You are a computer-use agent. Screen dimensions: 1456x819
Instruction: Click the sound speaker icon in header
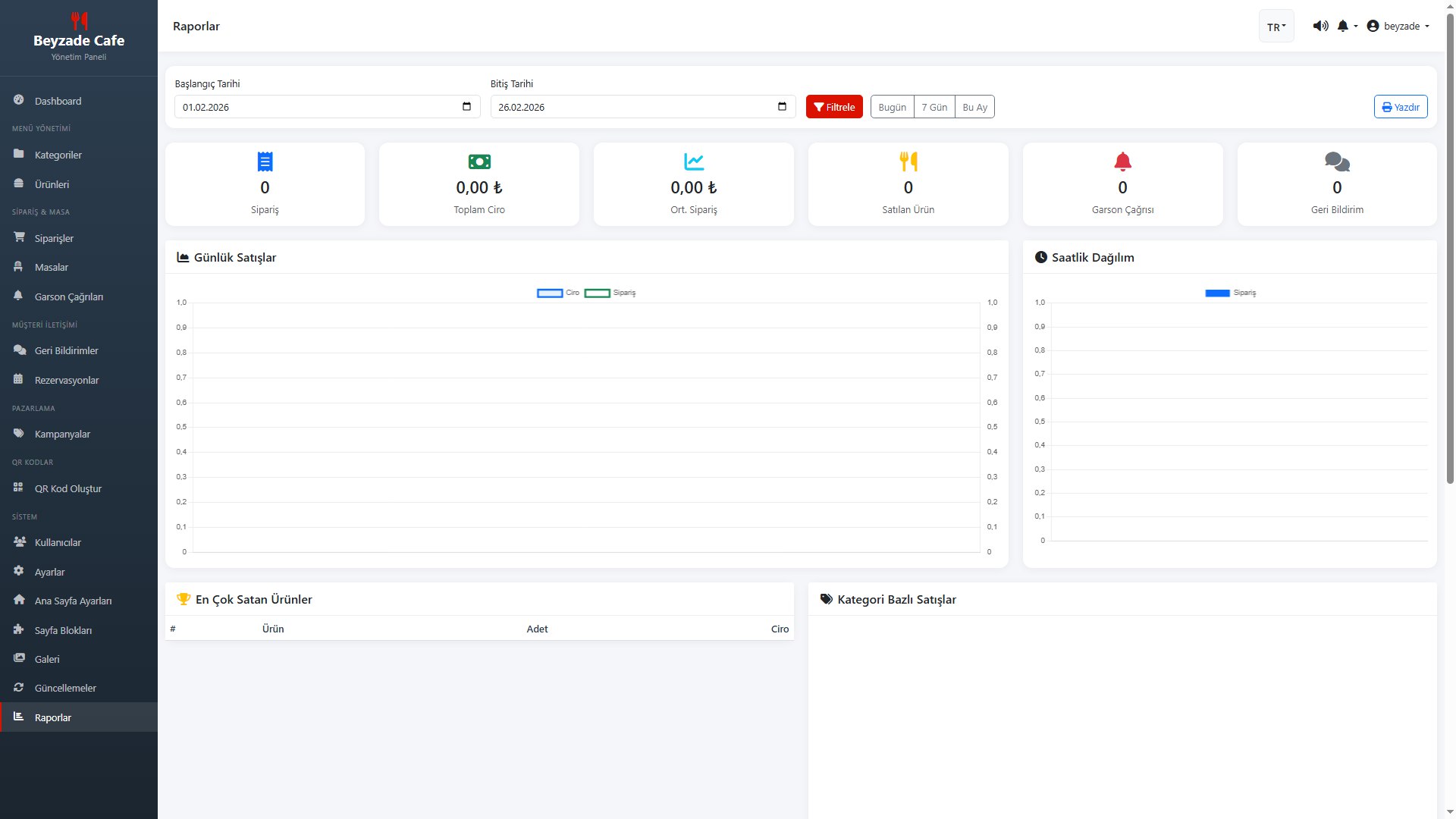coord(1320,26)
